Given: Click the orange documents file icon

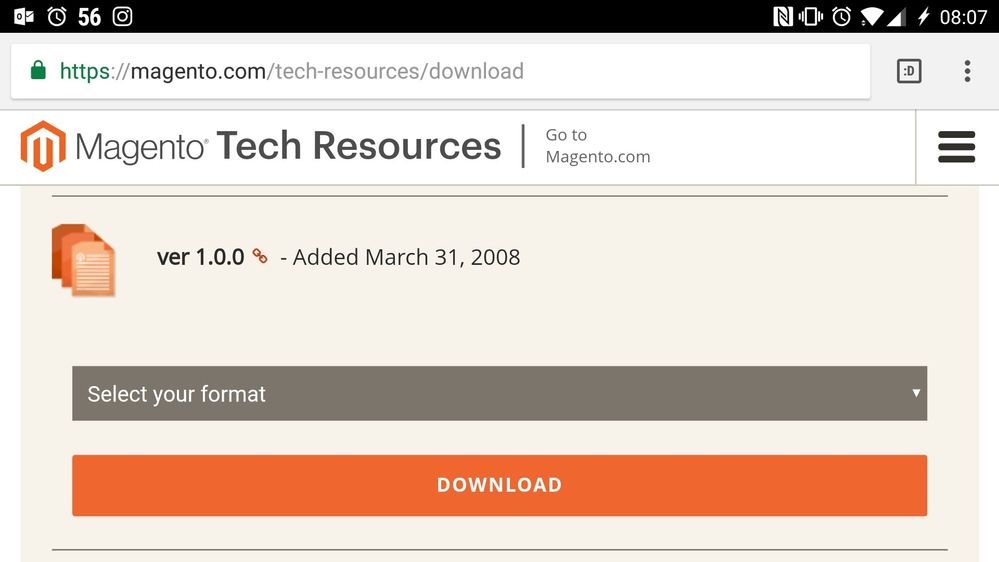Looking at the screenshot, I should 83,260.
